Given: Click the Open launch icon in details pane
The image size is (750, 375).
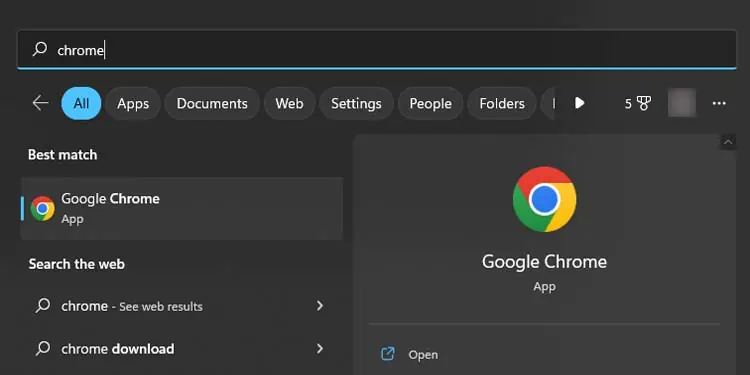Looking at the screenshot, I should point(387,354).
